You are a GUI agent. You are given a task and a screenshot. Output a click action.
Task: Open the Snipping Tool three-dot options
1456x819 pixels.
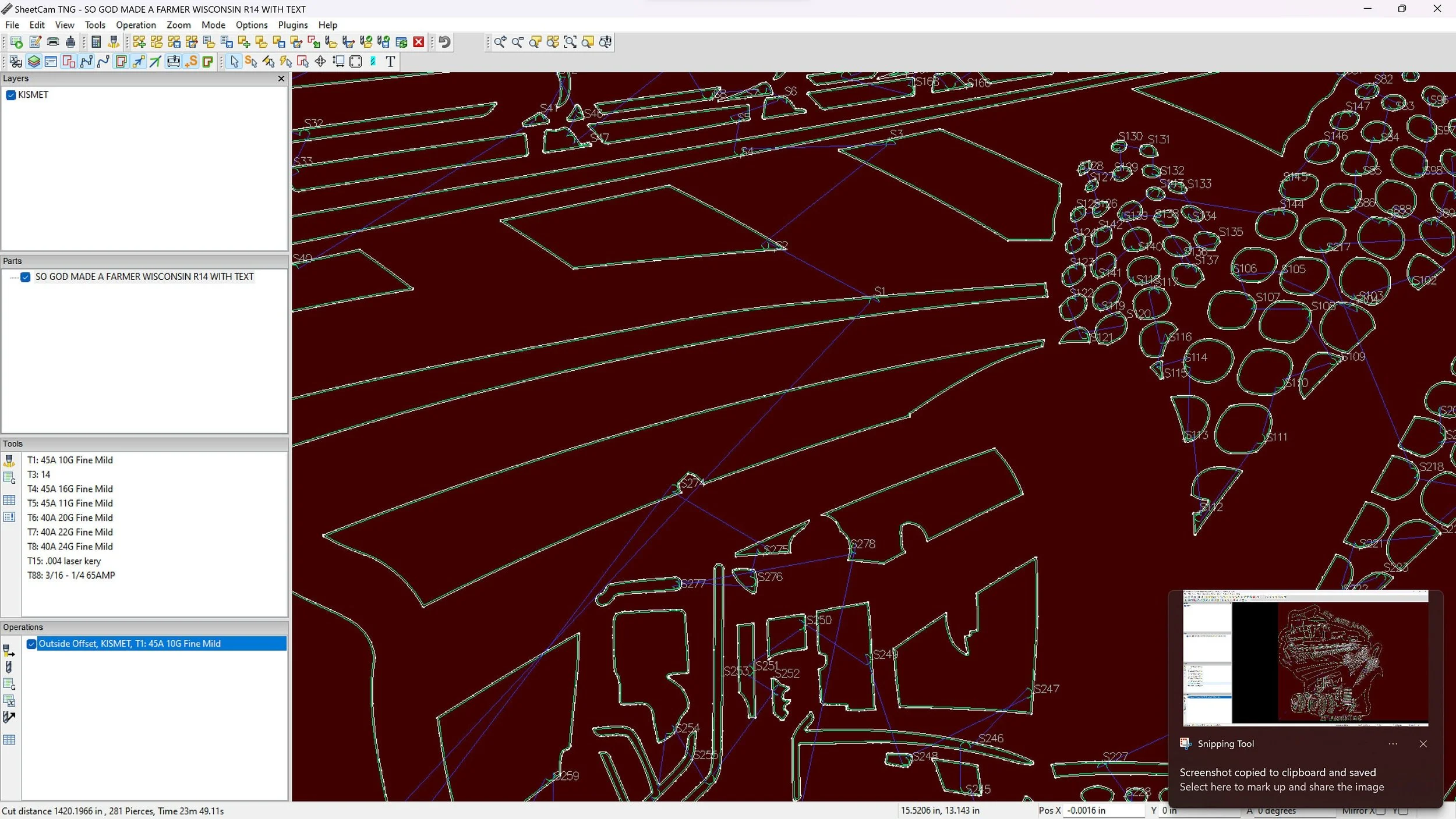(x=1393, y=744)
